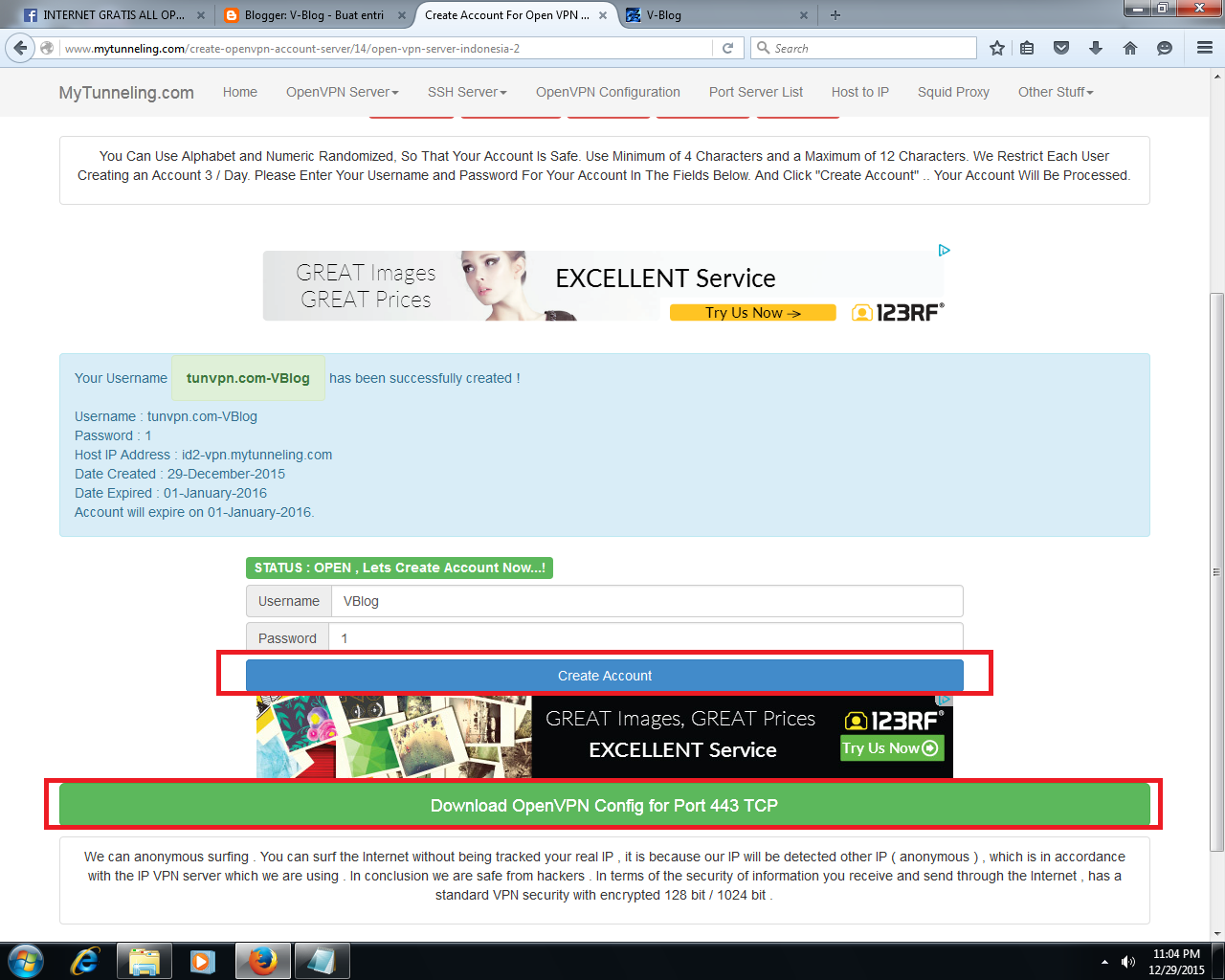Click the Password input field
The height and width of the screenshot is (980, 1225).
646,637
